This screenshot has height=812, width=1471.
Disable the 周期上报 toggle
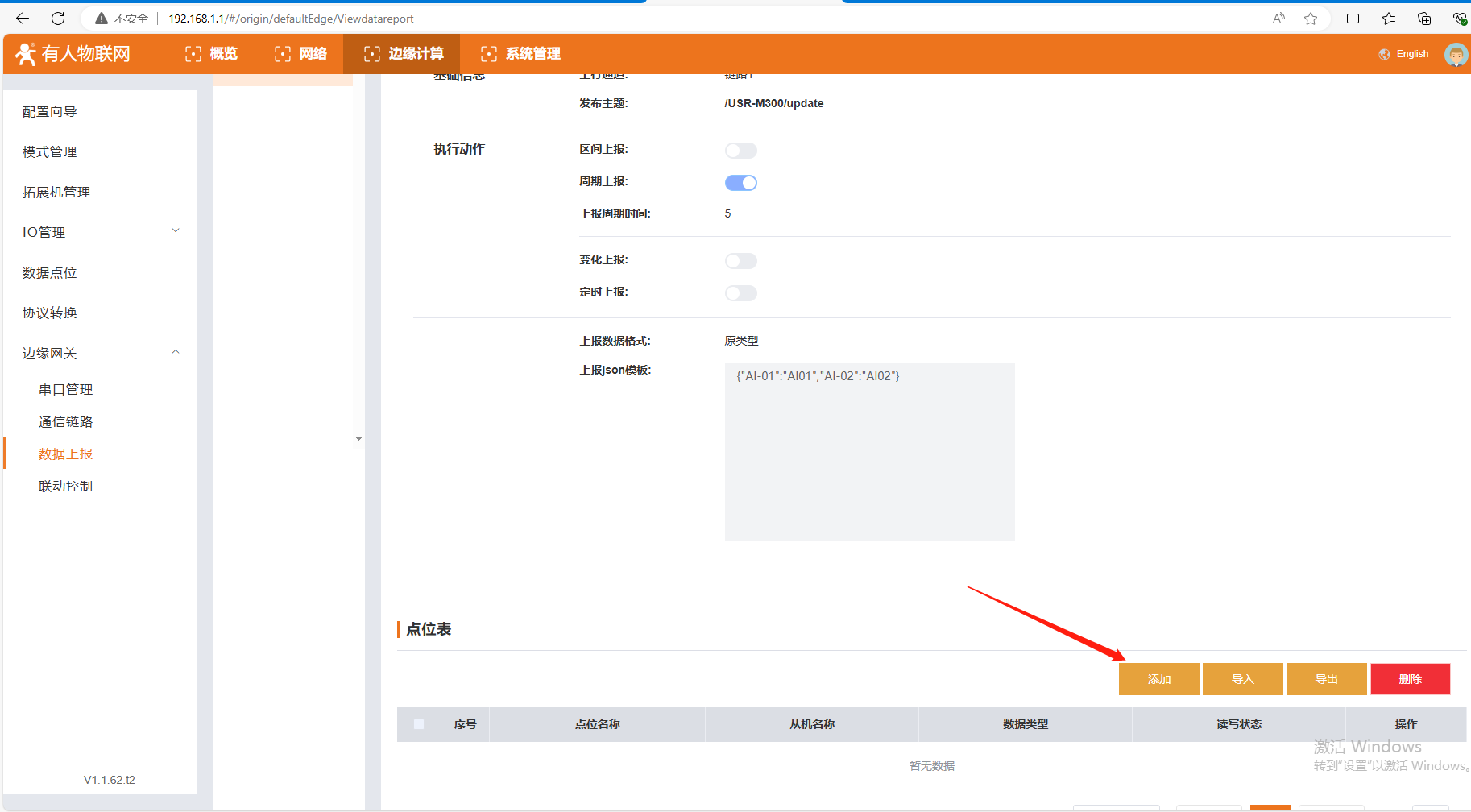coord(740,183)
